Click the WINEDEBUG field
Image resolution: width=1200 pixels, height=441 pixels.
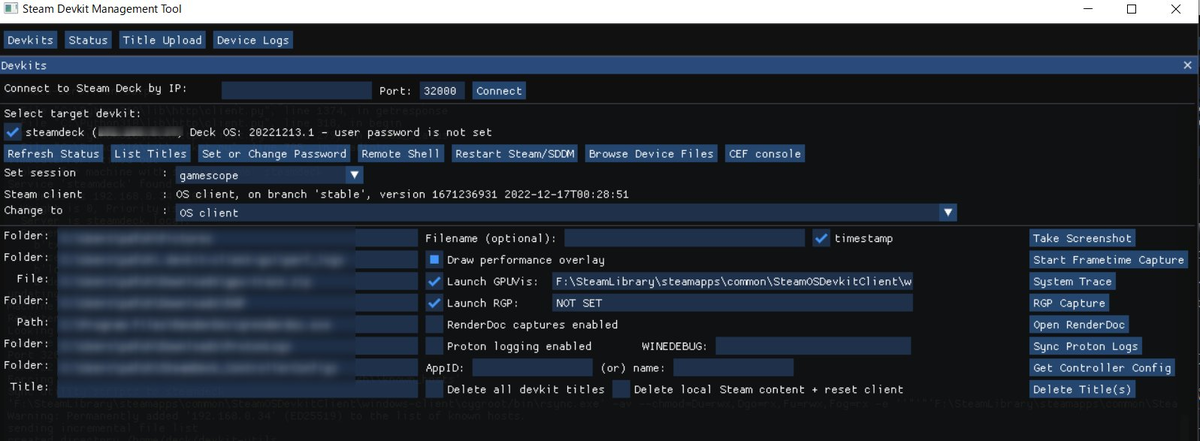coord(813,346)
